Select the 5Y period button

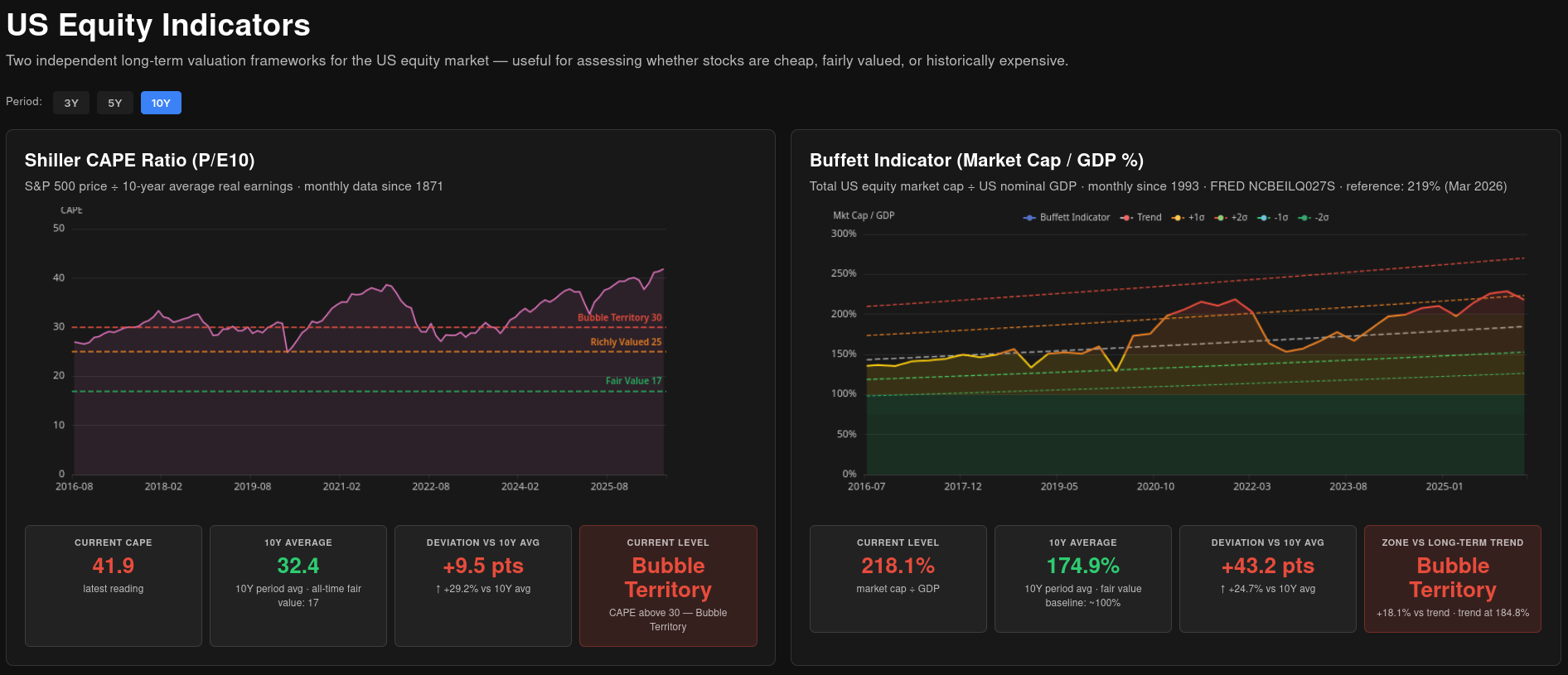[115, 103]
